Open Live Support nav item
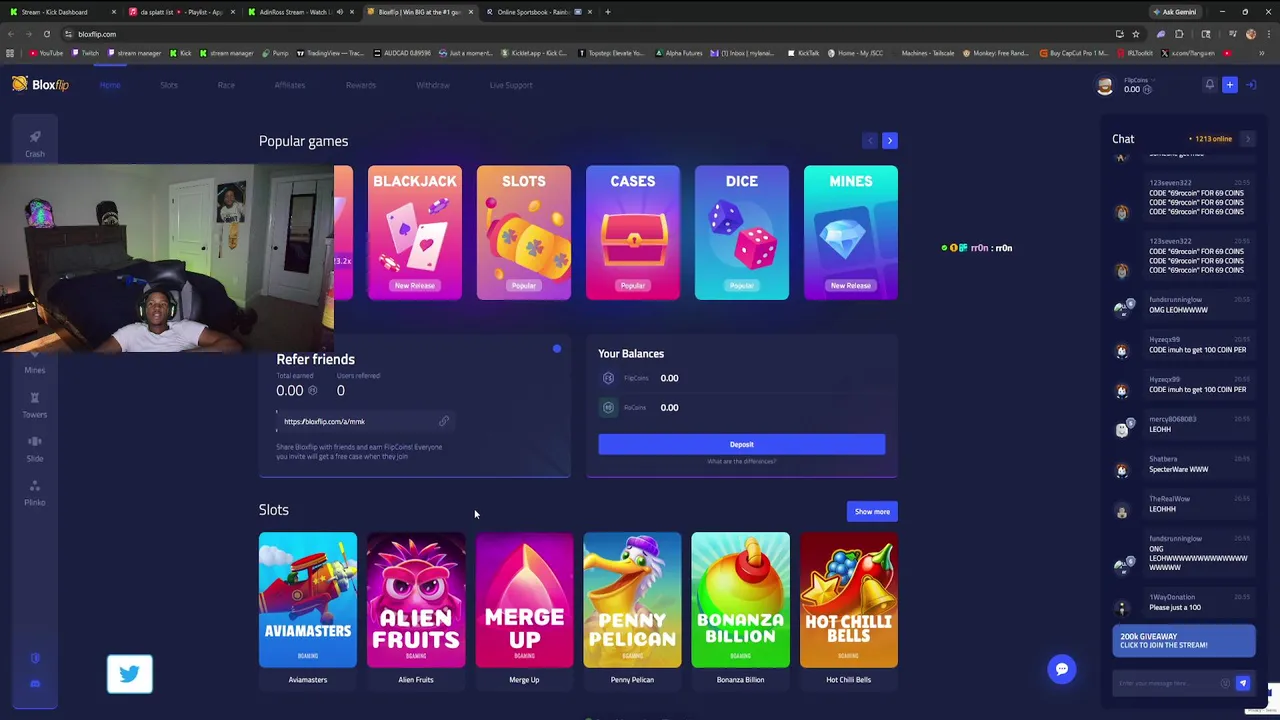1280x720 pixels. click(x=511, y=85)
